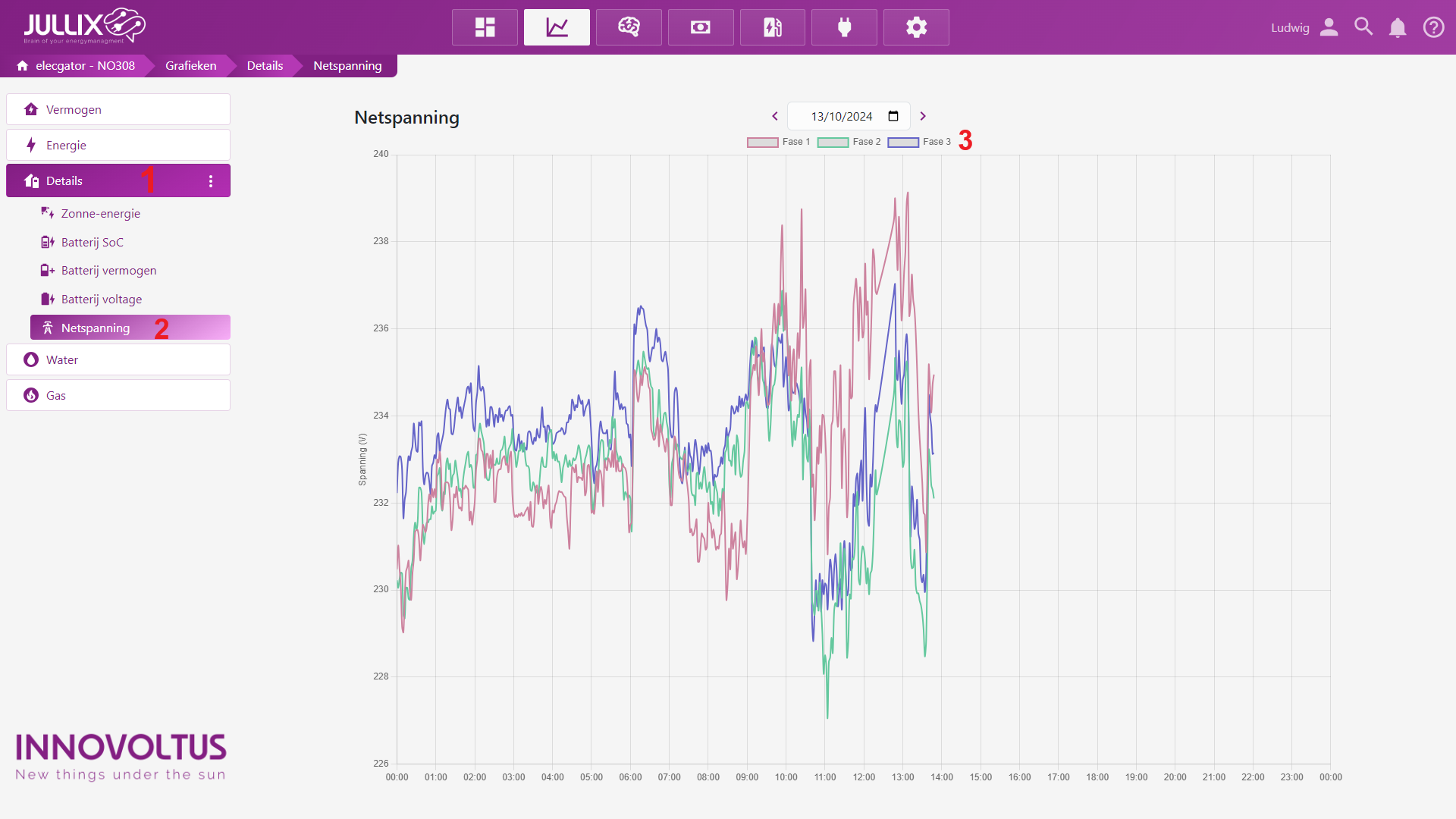Open the calendar picker in date field
1456x819 pixels.
[893, 116]
